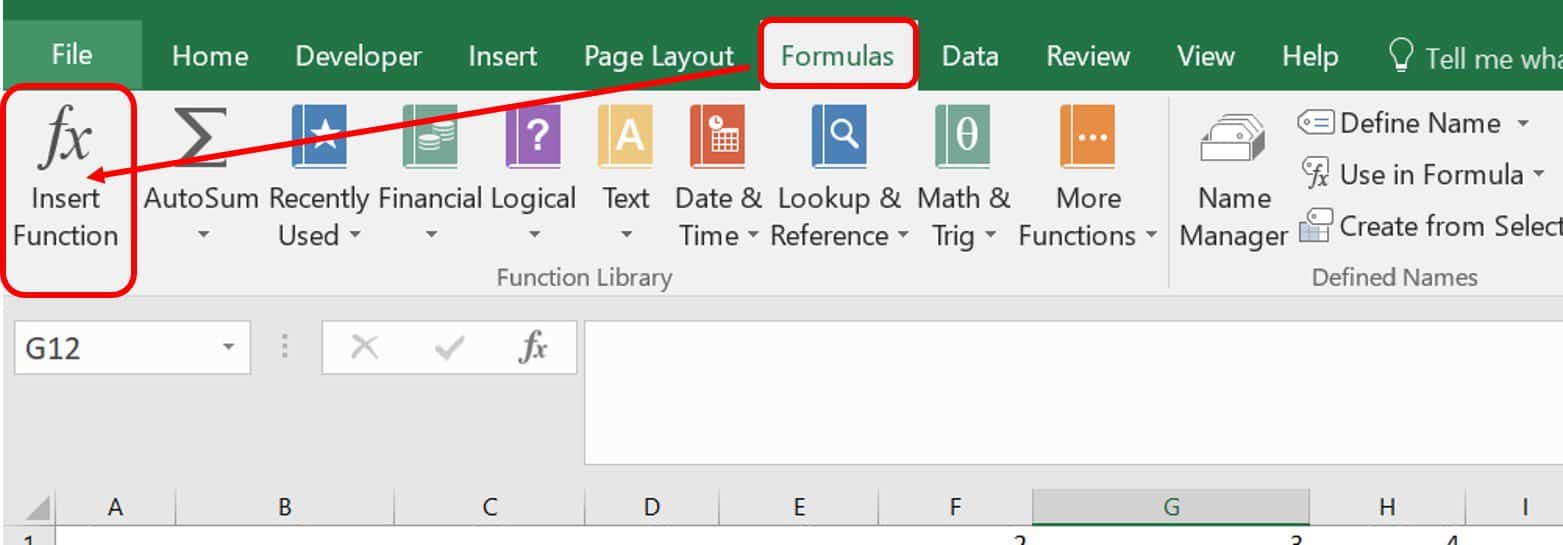This screenshot has width=1563, height=545.
Task: Select column D header
Action: coord(652,508)
